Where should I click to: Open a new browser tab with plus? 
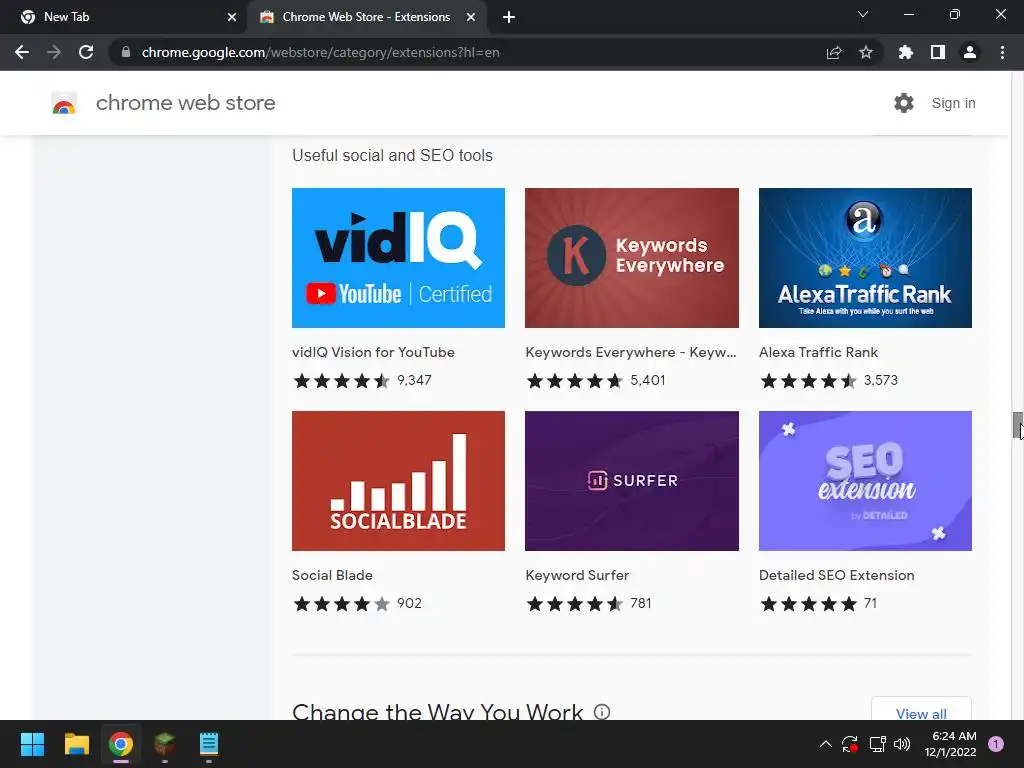tap(509, 17)
